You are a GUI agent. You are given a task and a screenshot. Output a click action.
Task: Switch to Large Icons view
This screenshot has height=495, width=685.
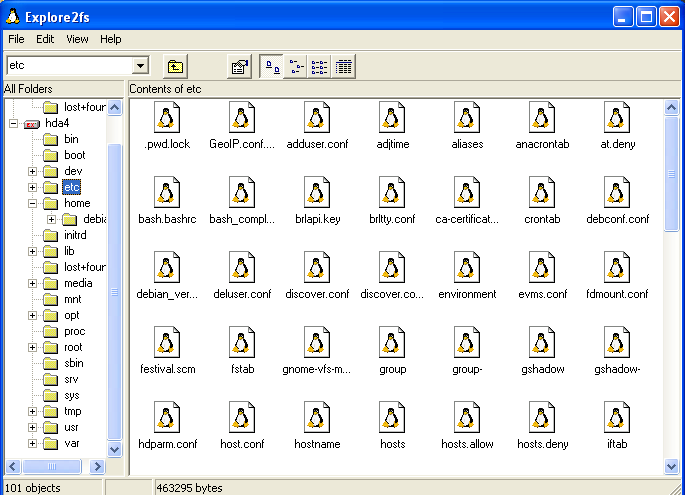point(272,67)
